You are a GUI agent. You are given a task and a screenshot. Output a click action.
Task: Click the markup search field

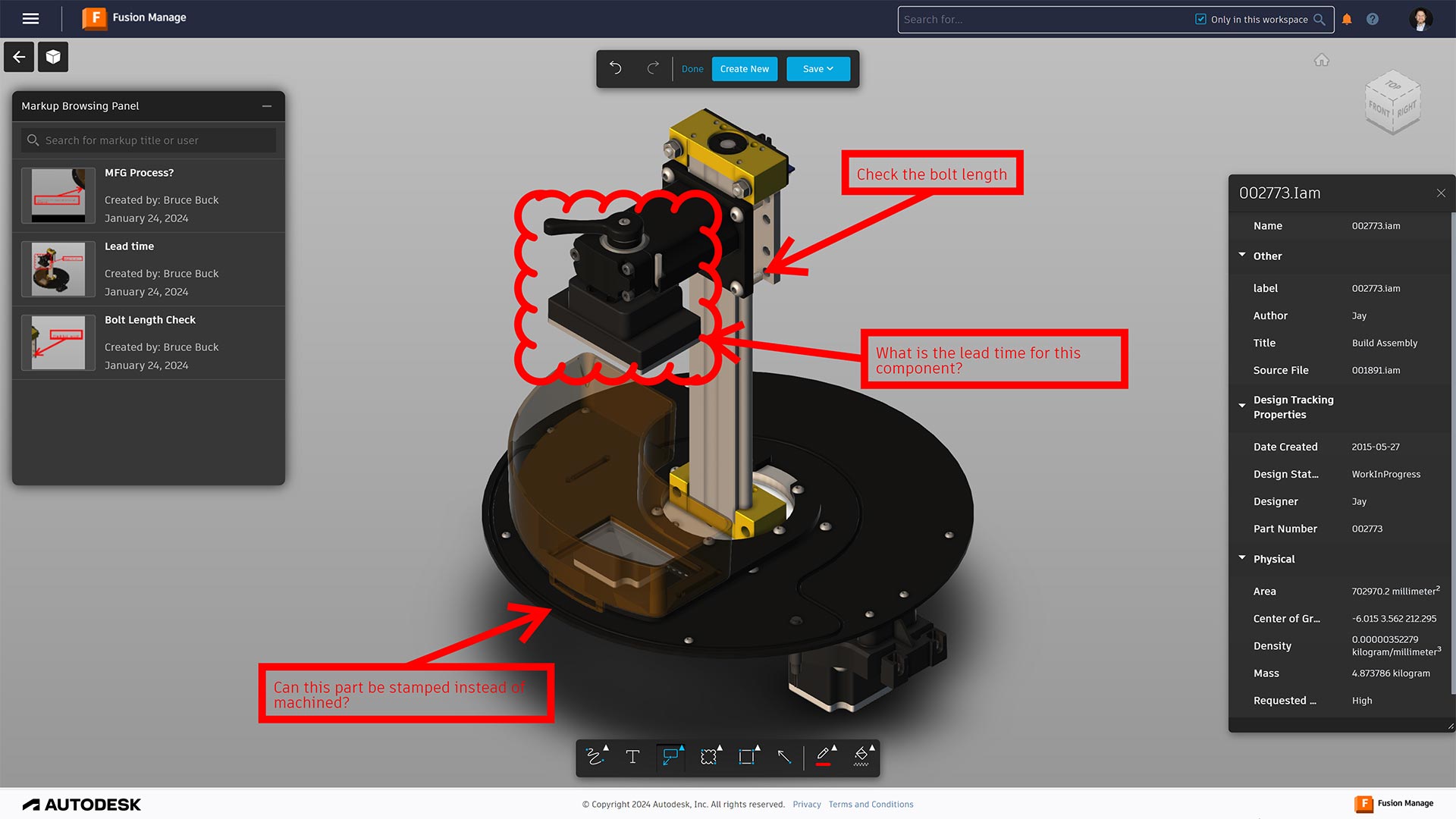152,140
